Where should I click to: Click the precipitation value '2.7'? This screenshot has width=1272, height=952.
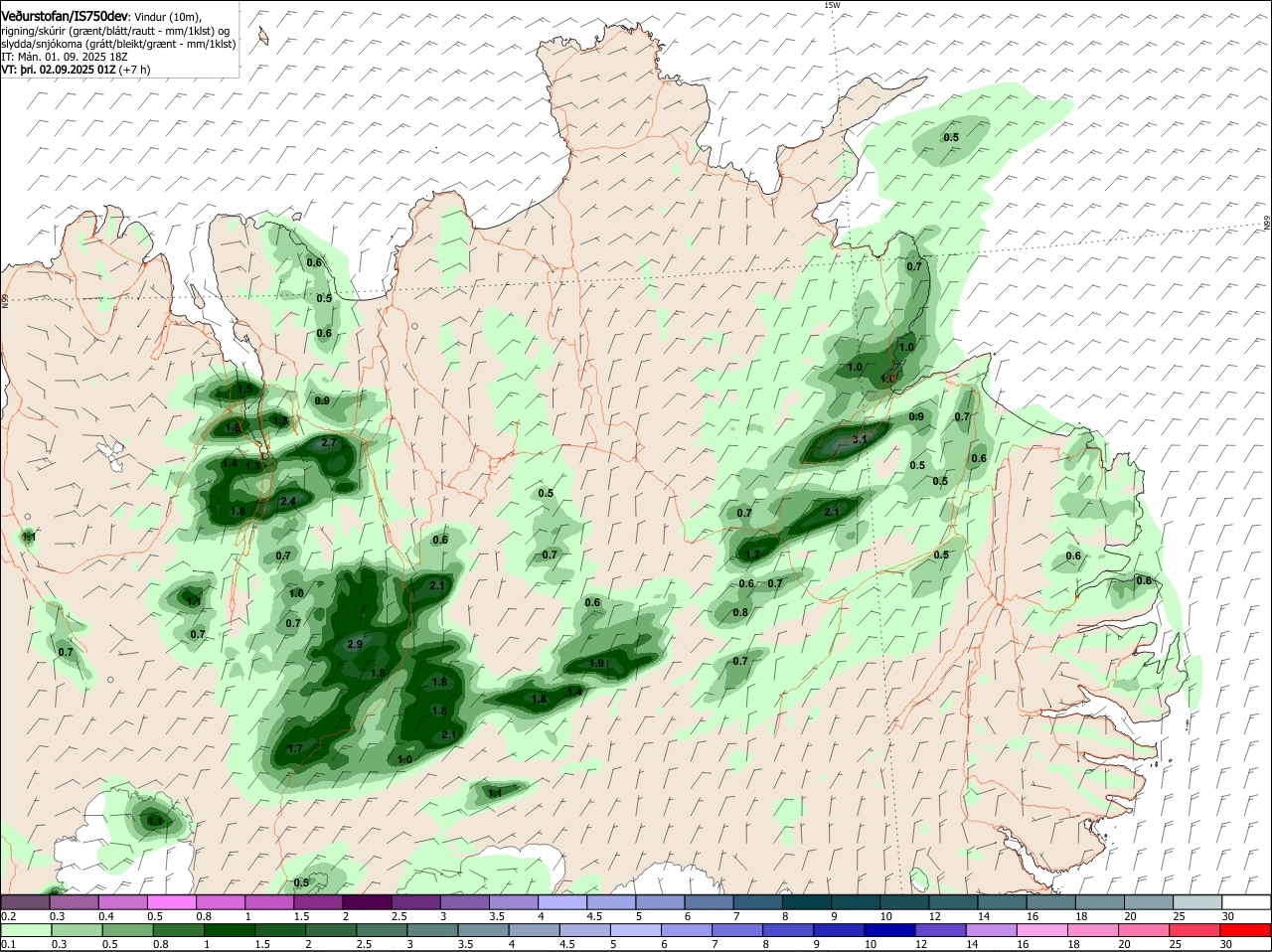330,442
